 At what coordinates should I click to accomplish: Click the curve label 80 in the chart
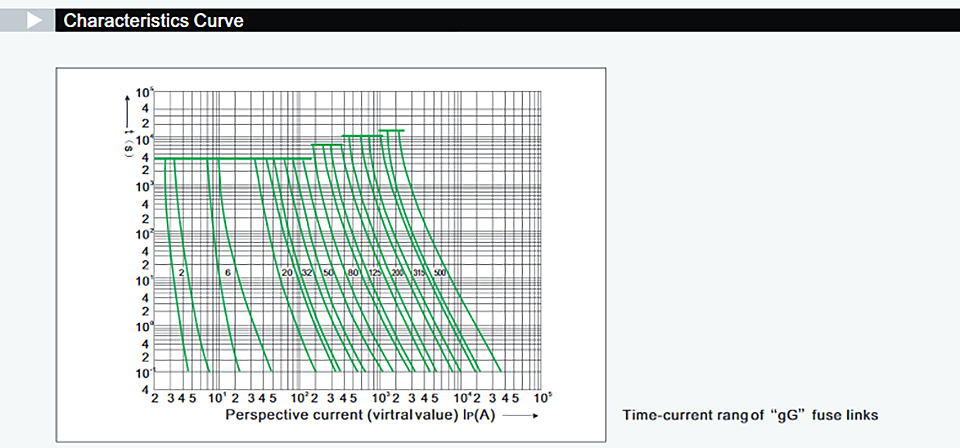click(x=353, y=272)
